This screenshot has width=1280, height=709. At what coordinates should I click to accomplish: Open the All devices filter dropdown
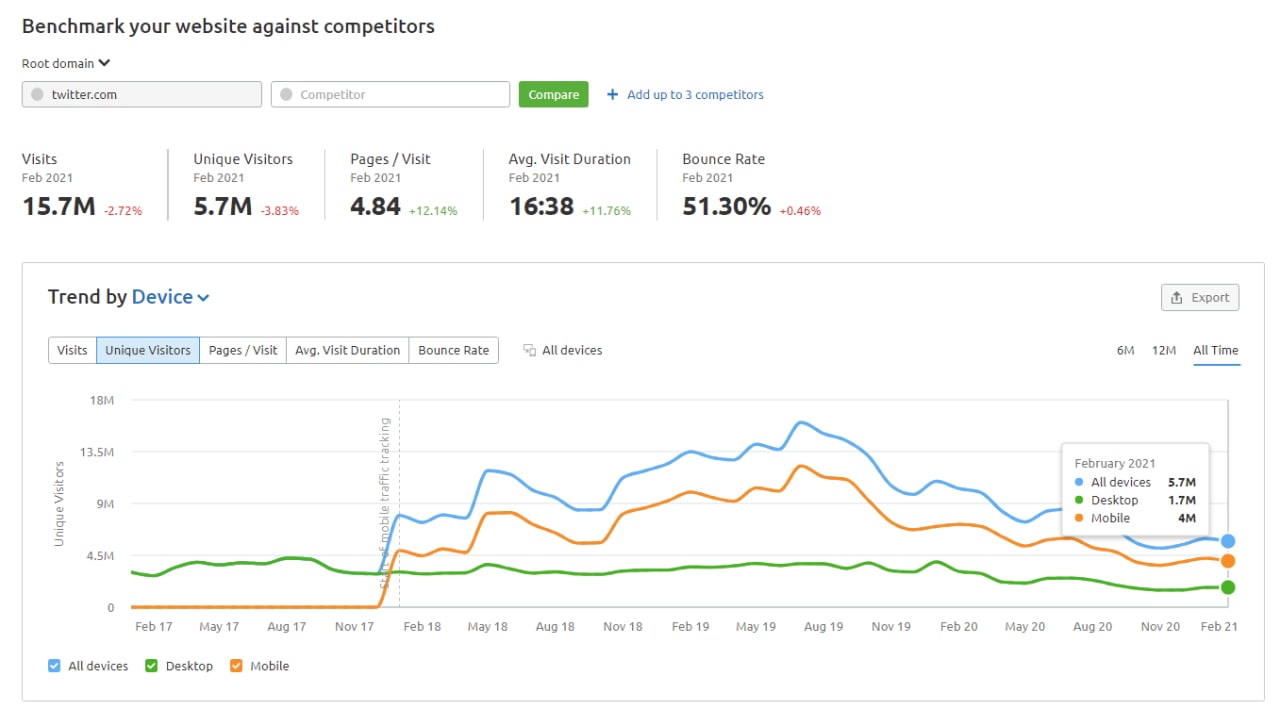pos(563,351)
